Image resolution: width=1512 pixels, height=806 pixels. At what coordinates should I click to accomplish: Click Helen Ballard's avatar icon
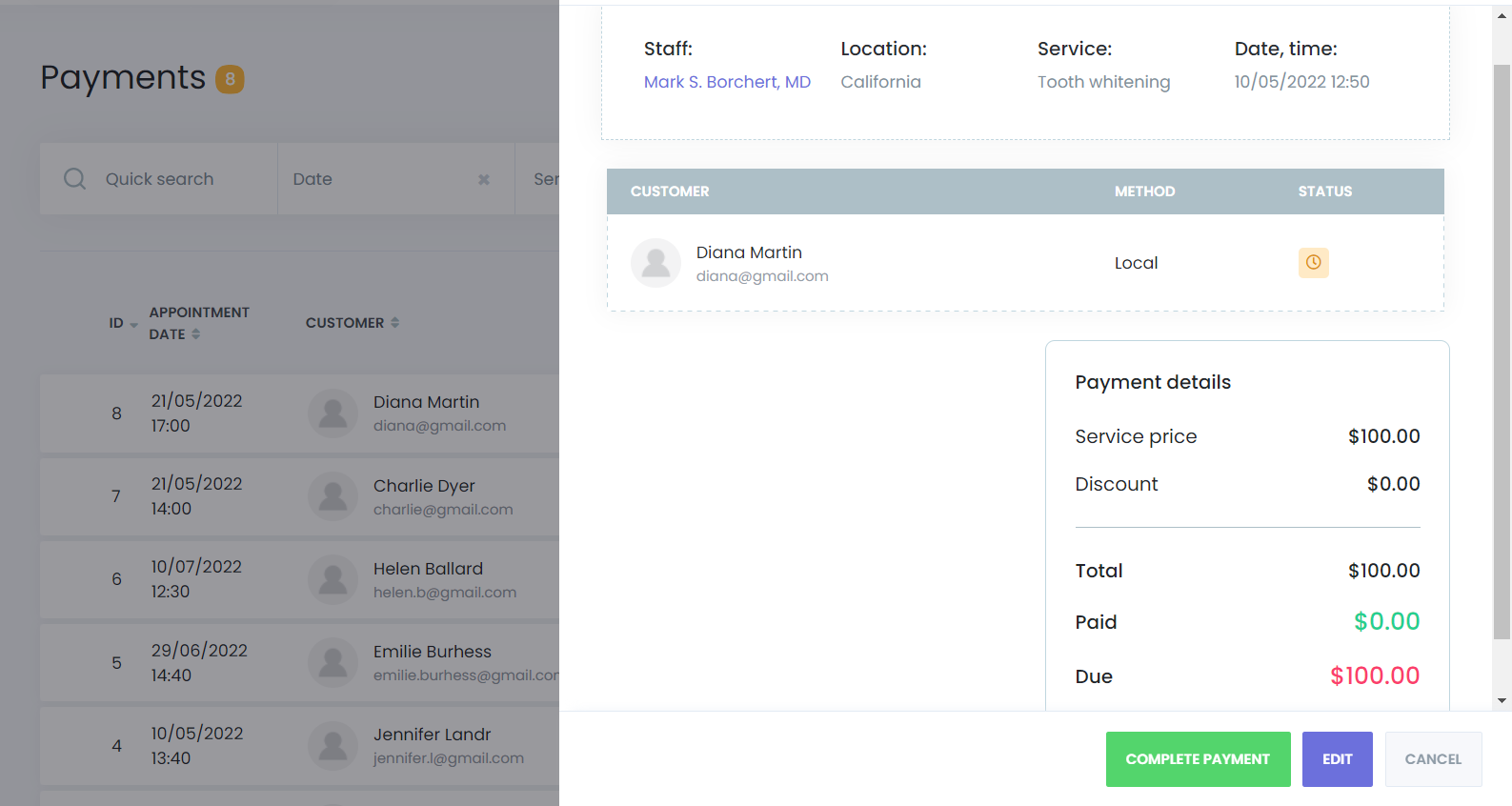333,579
